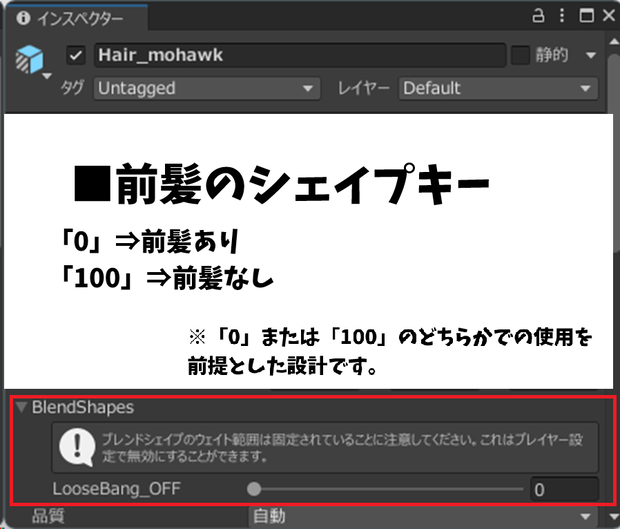Open the Untagged tag dropdown
Viewport: 620px width, 529px height.
pos(207,88)
